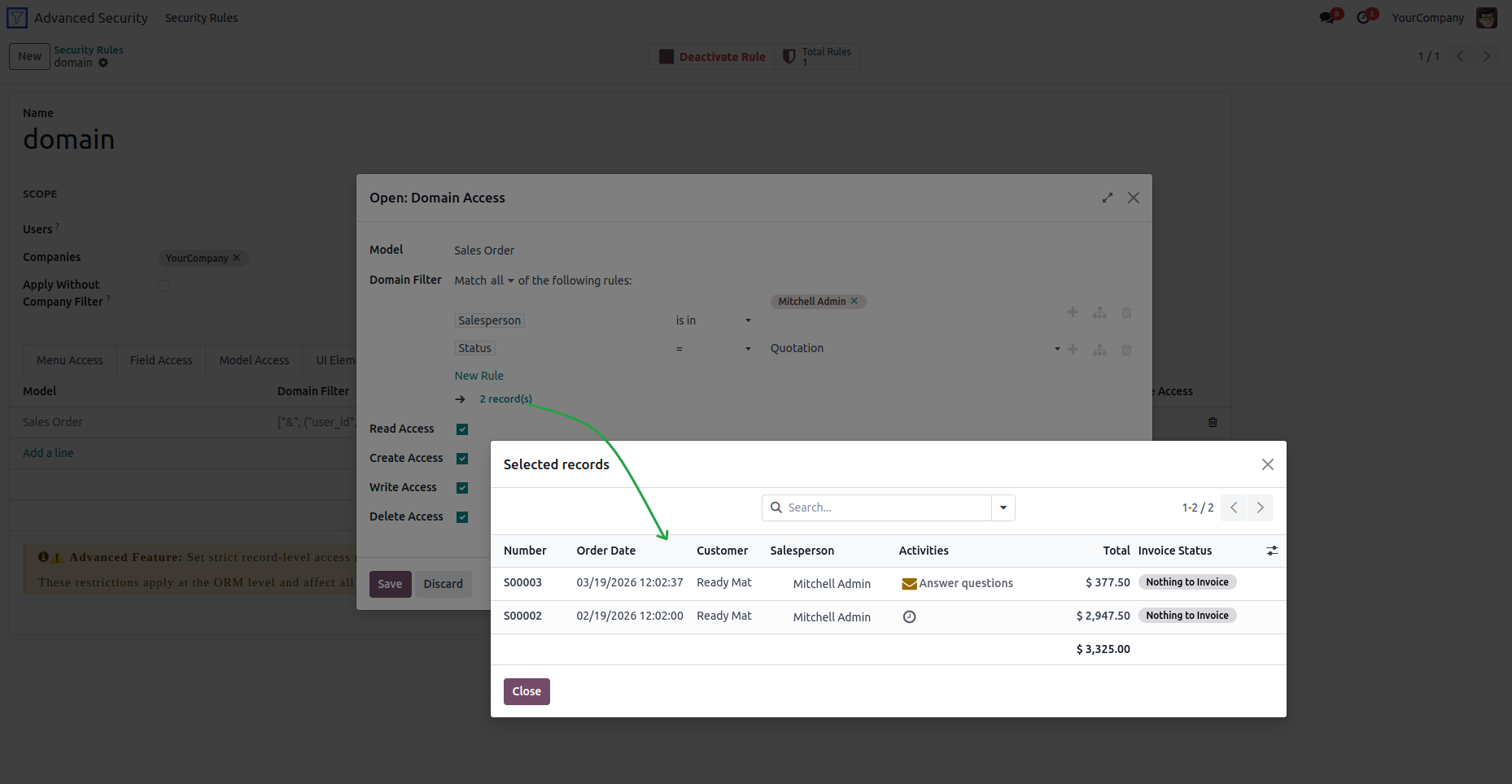Go to previous page of selected records

pyautogui.click(x=1234, y=507)
